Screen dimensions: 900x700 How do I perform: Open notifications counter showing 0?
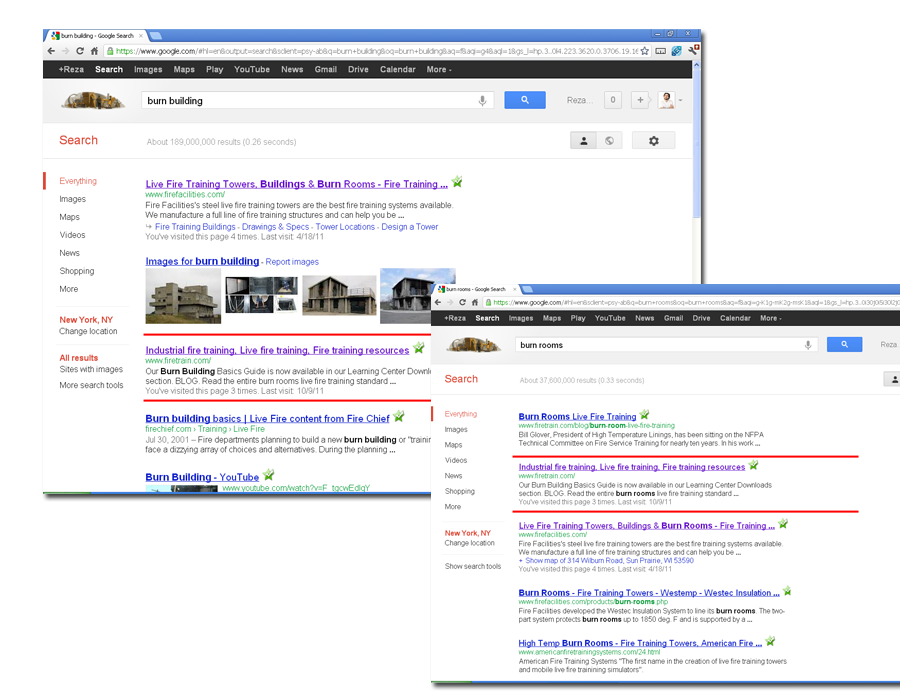[x=612, y=100]
